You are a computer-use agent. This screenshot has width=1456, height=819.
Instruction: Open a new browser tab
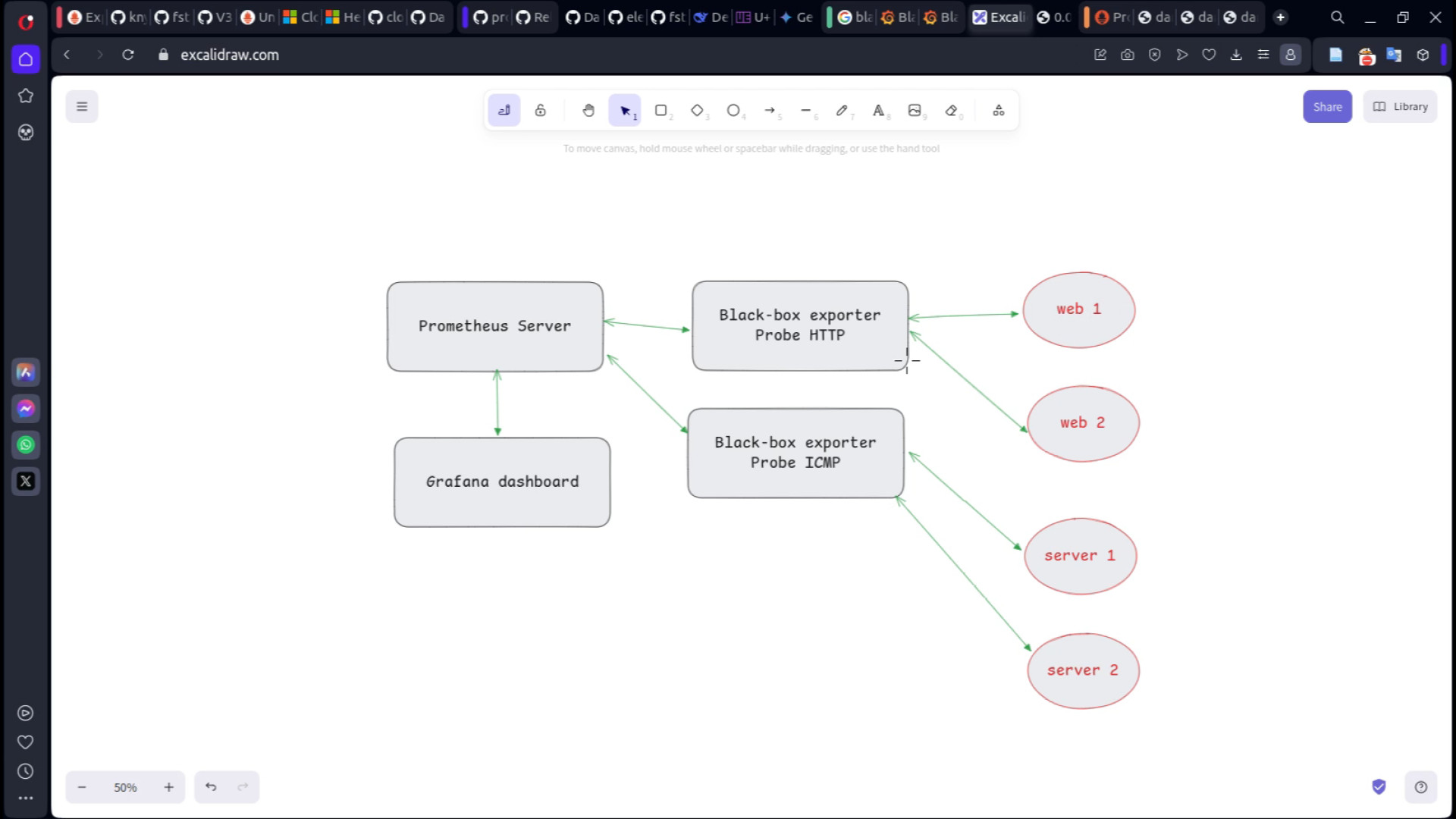tap(1281, 17)
